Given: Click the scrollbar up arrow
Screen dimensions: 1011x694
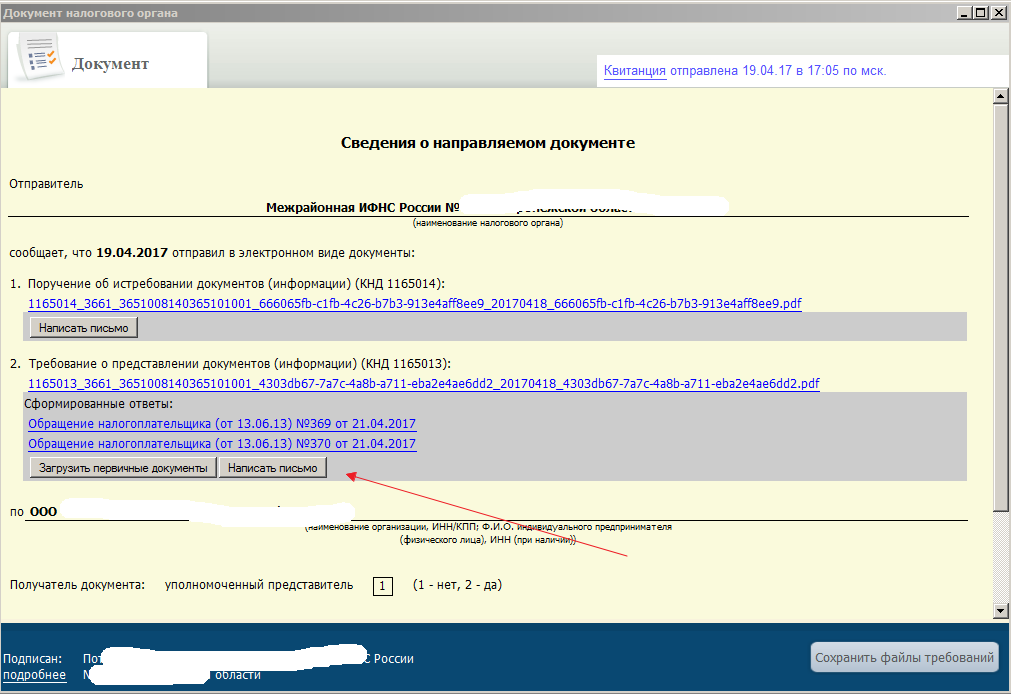Looking at the screenshot, I should coord(998,97).
